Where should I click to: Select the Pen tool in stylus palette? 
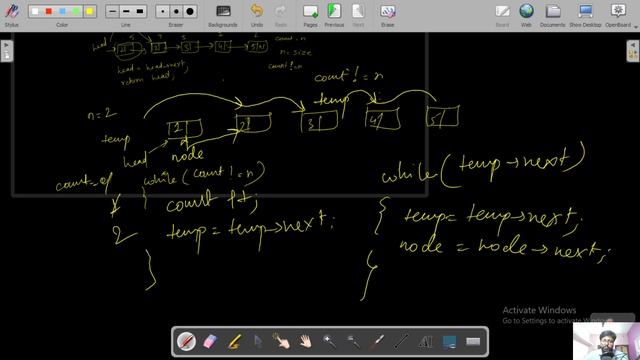tap(186, 341)
